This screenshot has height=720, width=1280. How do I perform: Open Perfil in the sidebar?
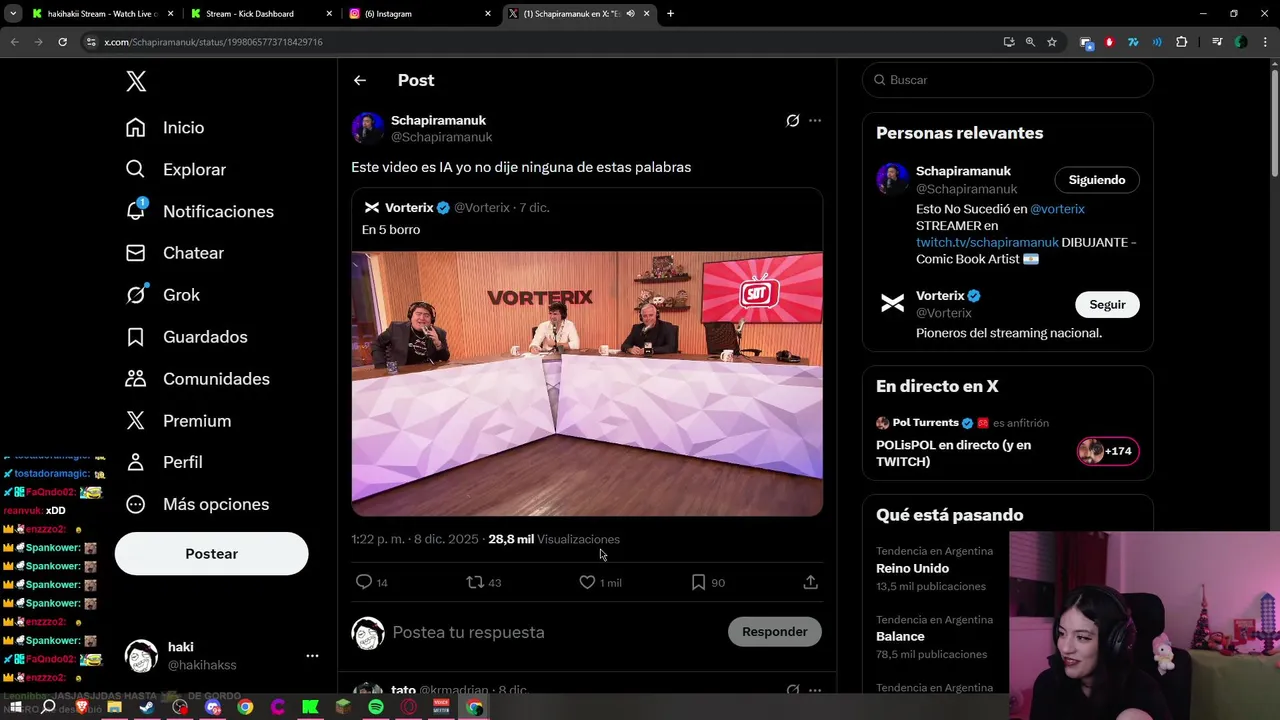pyautogui.click(x=164, y=462)
